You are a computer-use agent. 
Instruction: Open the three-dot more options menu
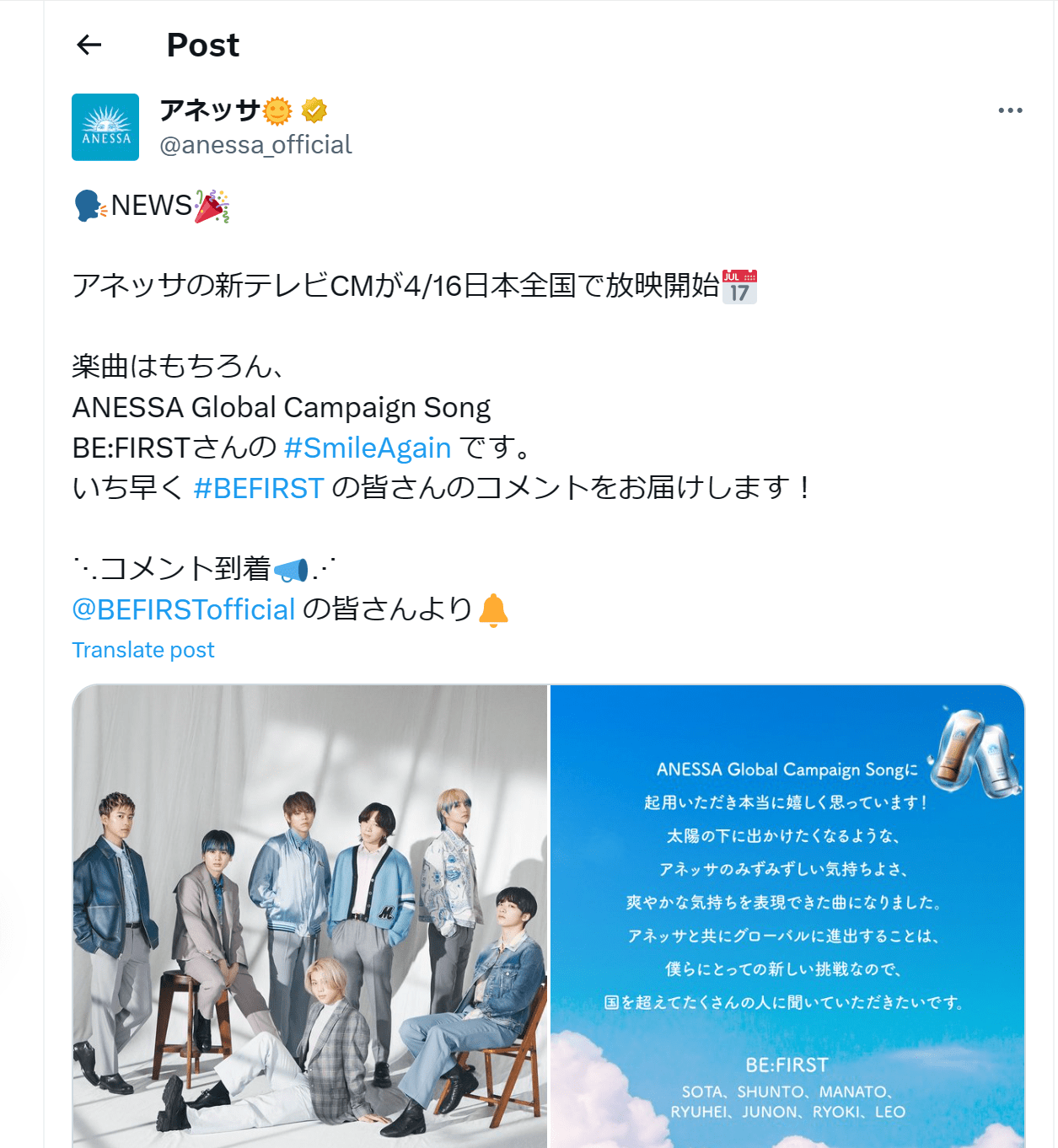point(1010,110)
